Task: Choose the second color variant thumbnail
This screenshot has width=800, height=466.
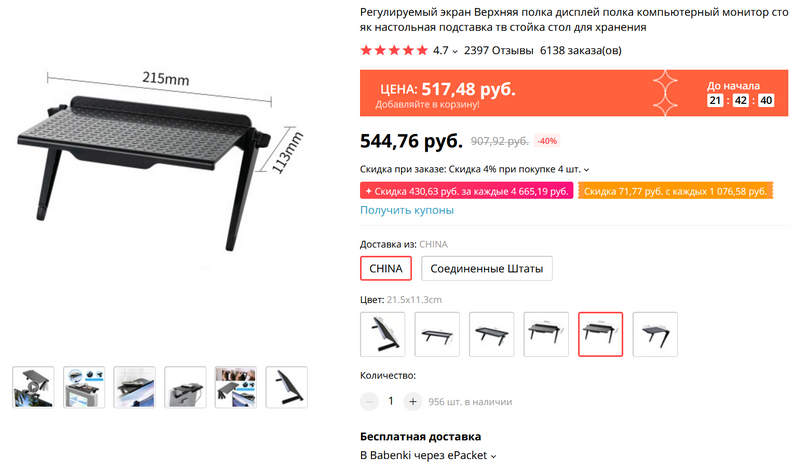Action: pyautogui.click(x=437, y=334)
